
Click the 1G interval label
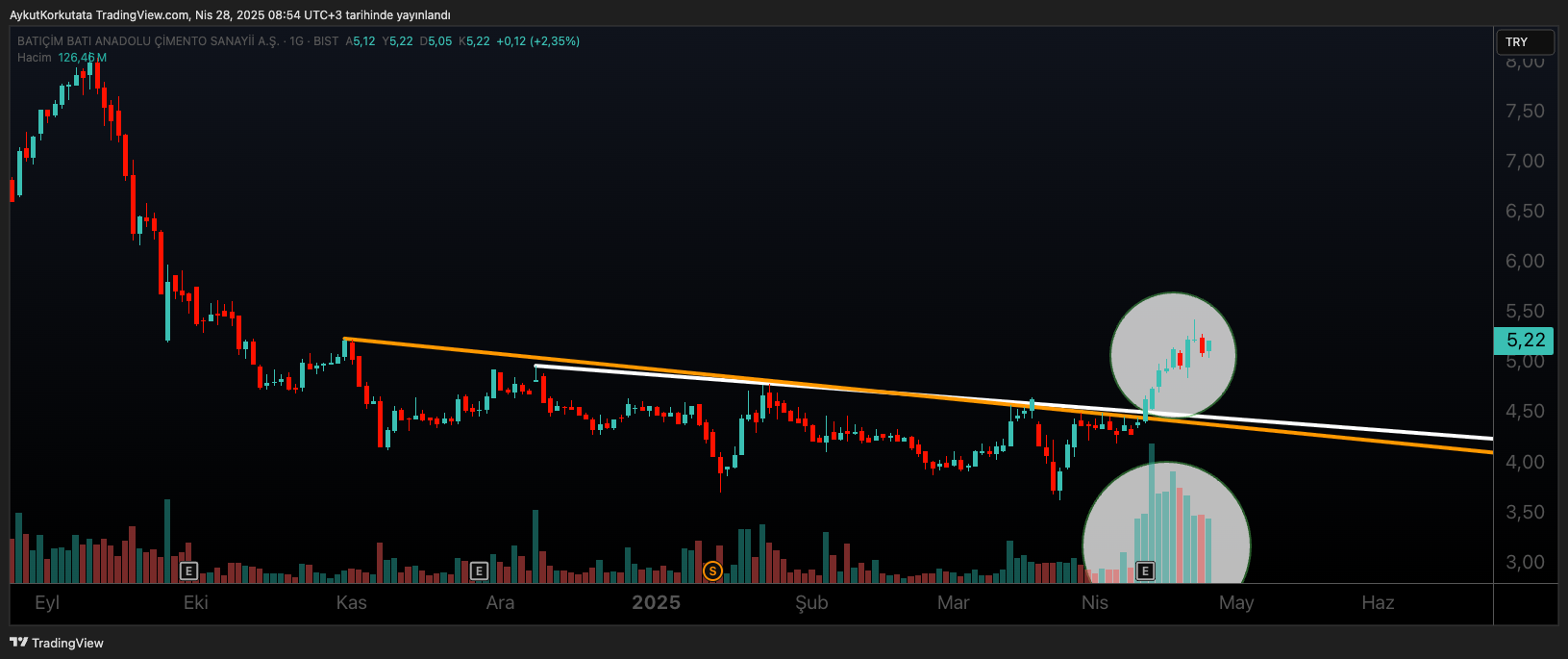tap(296, 41)
